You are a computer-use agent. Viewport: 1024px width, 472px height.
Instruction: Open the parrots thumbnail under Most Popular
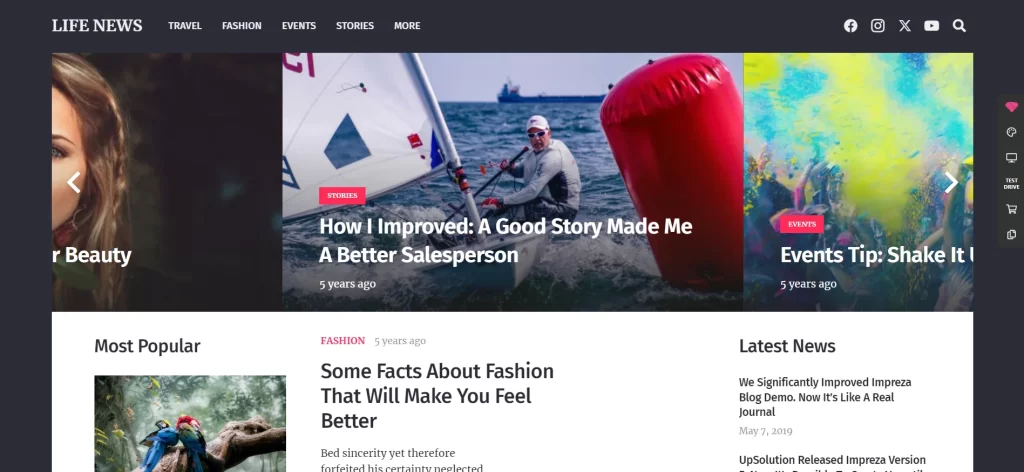click(190, 423)
